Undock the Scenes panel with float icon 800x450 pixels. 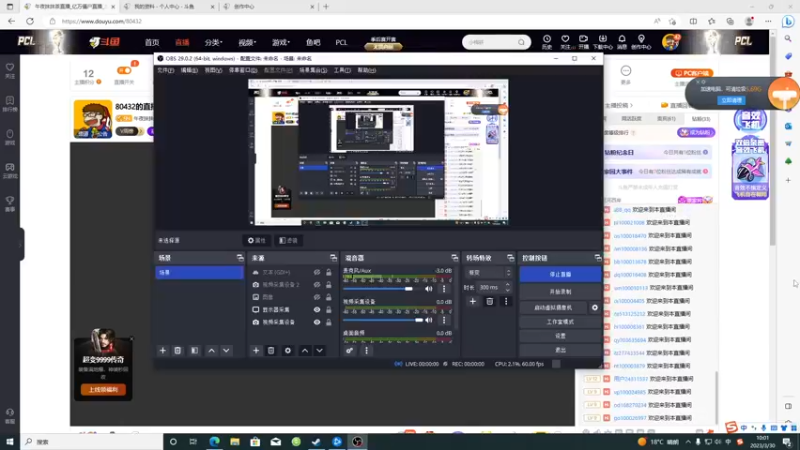[240, 258]
